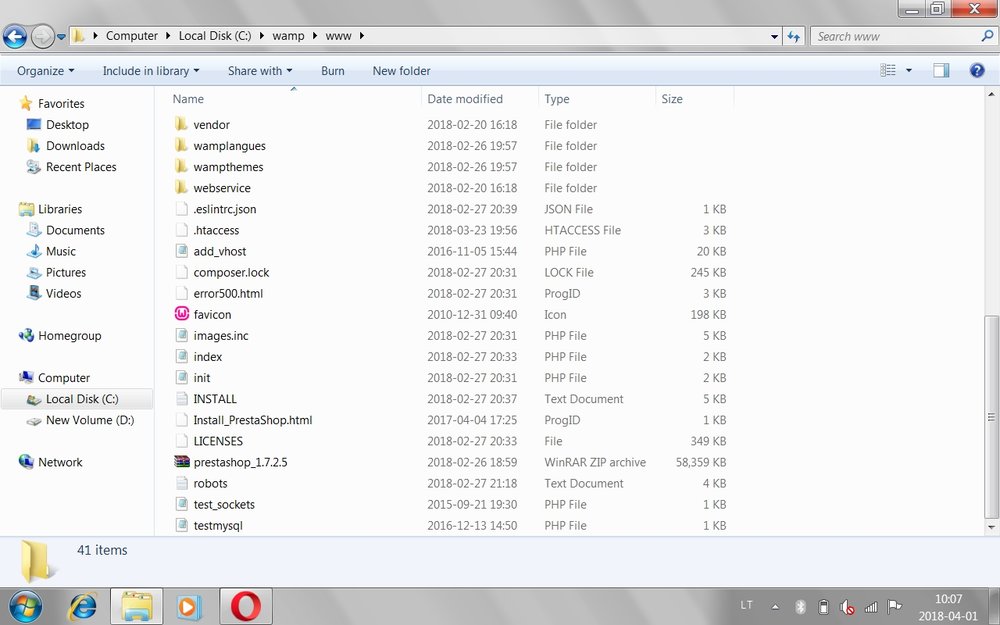Show hidden tray icons with the up arrow
Screen dimensions: 1000x625
point(775,606)
